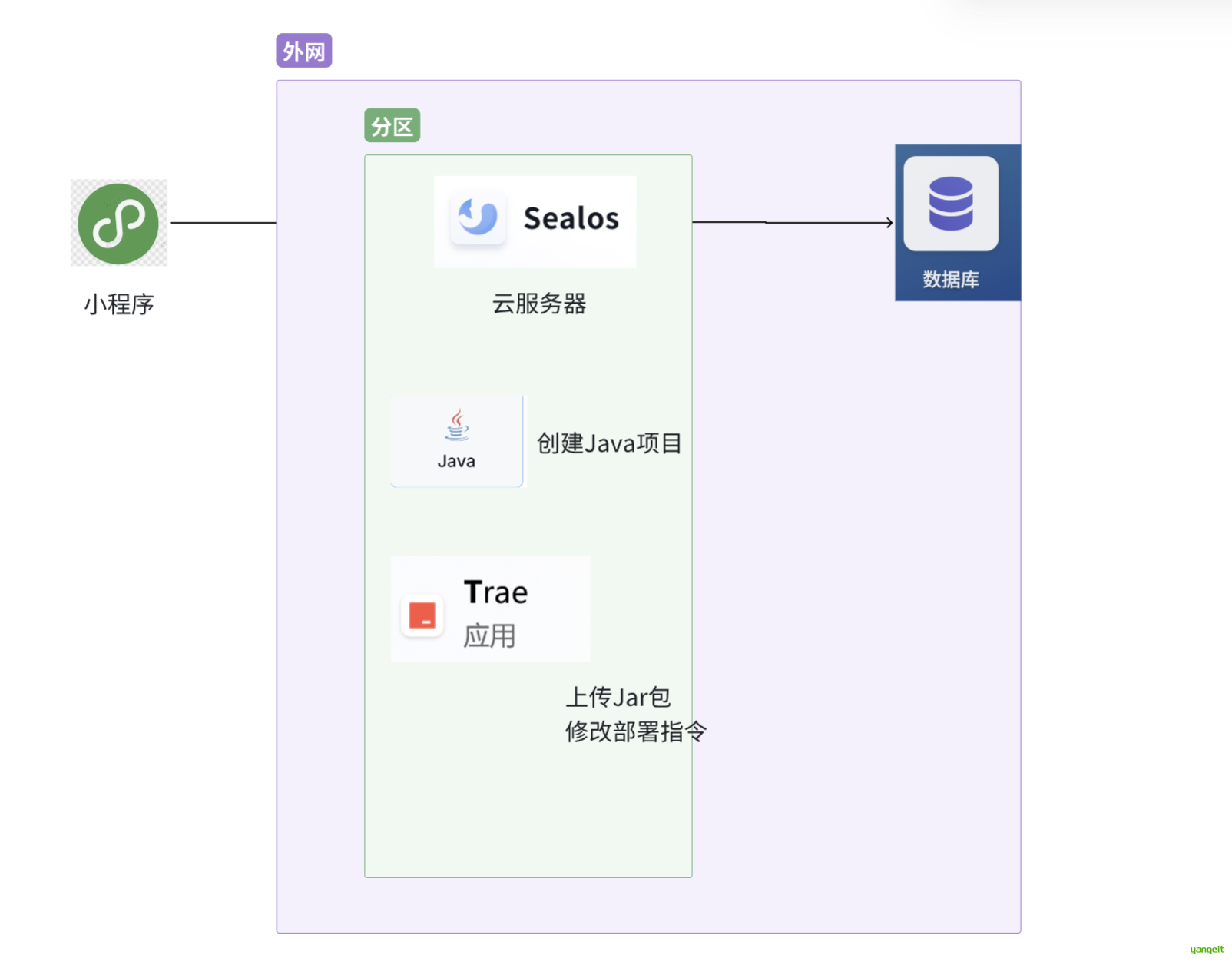
Task: Click the arrowhead pointing to database
Action: pyautogui.click(x=889, y=223)
